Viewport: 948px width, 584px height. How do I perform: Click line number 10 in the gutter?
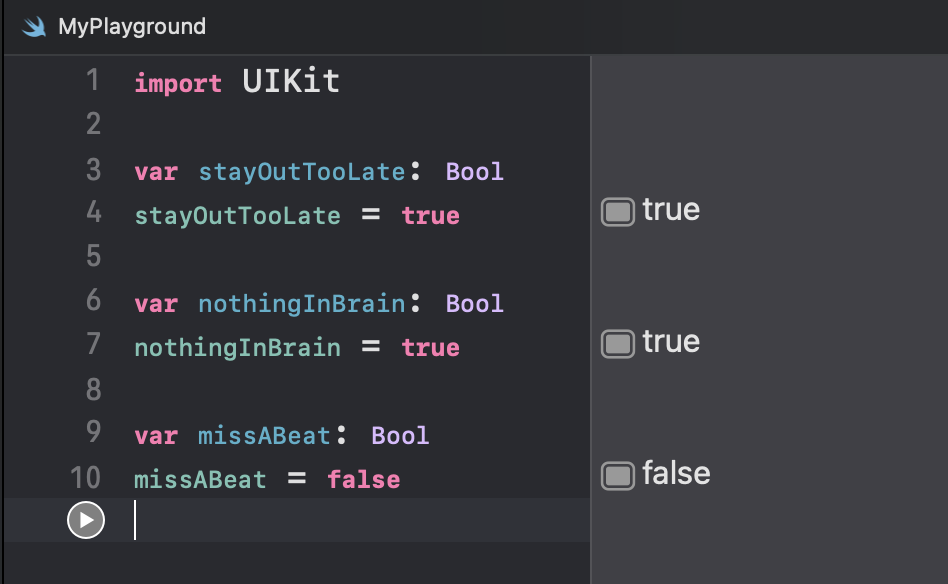[85, 478]
